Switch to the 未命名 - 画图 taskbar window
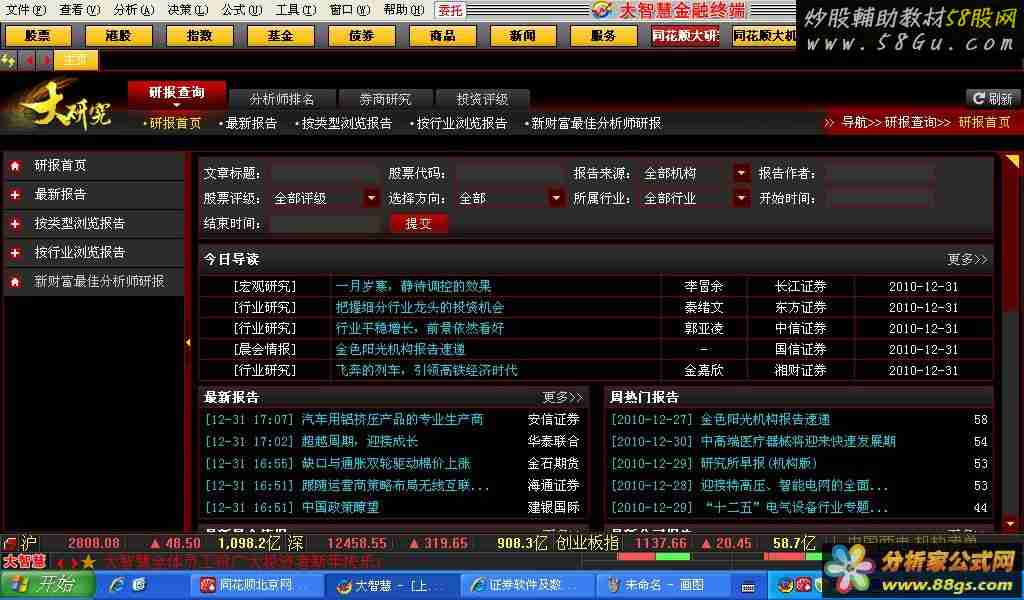 (664, 585)
